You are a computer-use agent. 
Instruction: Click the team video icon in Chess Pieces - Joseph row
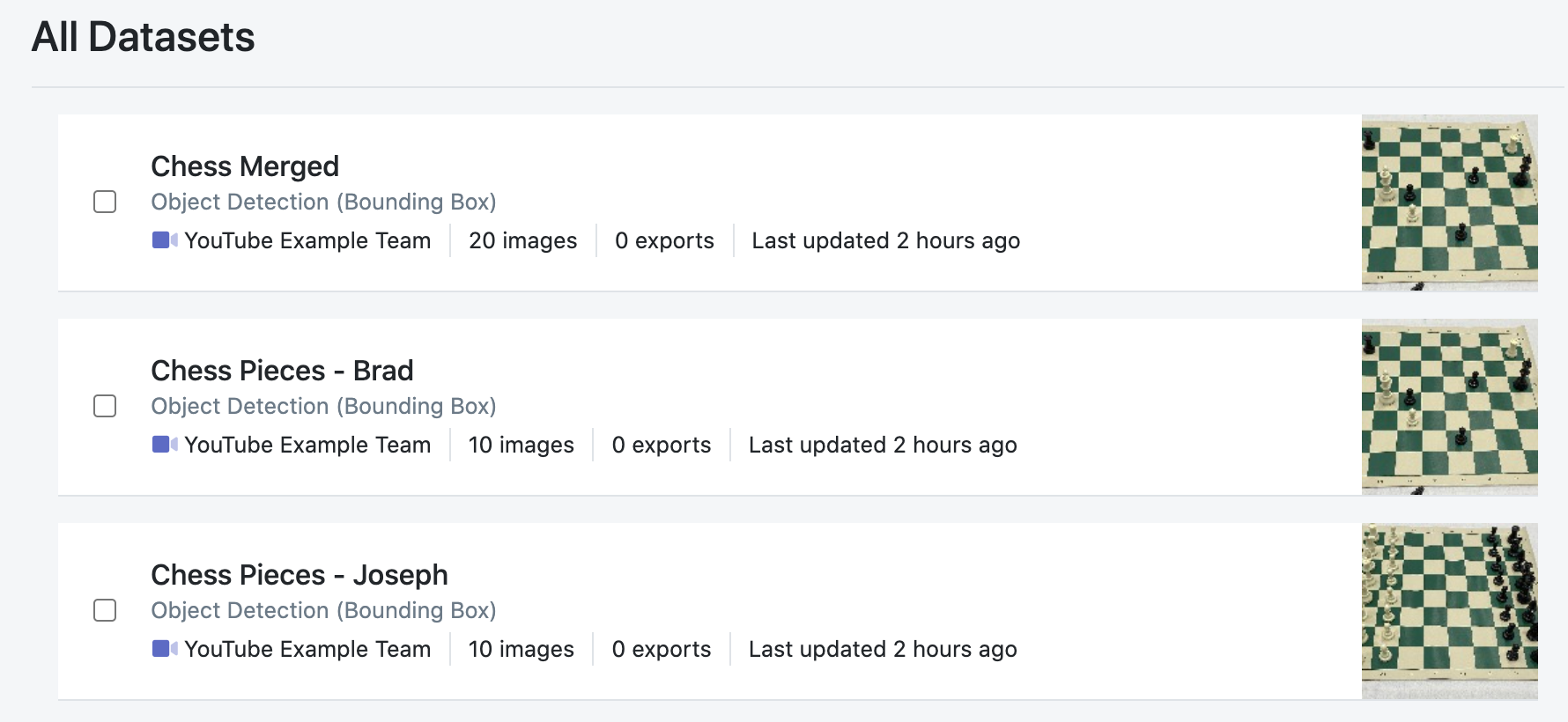click(x=165, y=648)
